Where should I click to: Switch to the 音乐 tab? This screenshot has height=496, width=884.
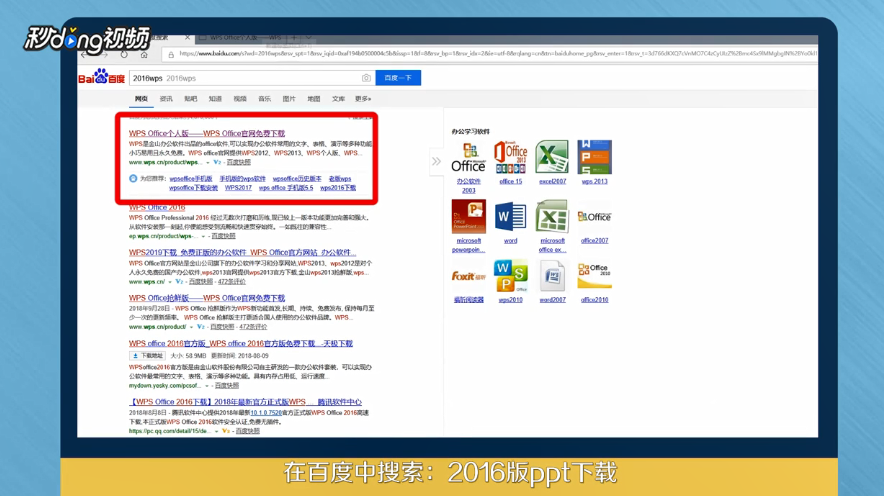point(264,99)
